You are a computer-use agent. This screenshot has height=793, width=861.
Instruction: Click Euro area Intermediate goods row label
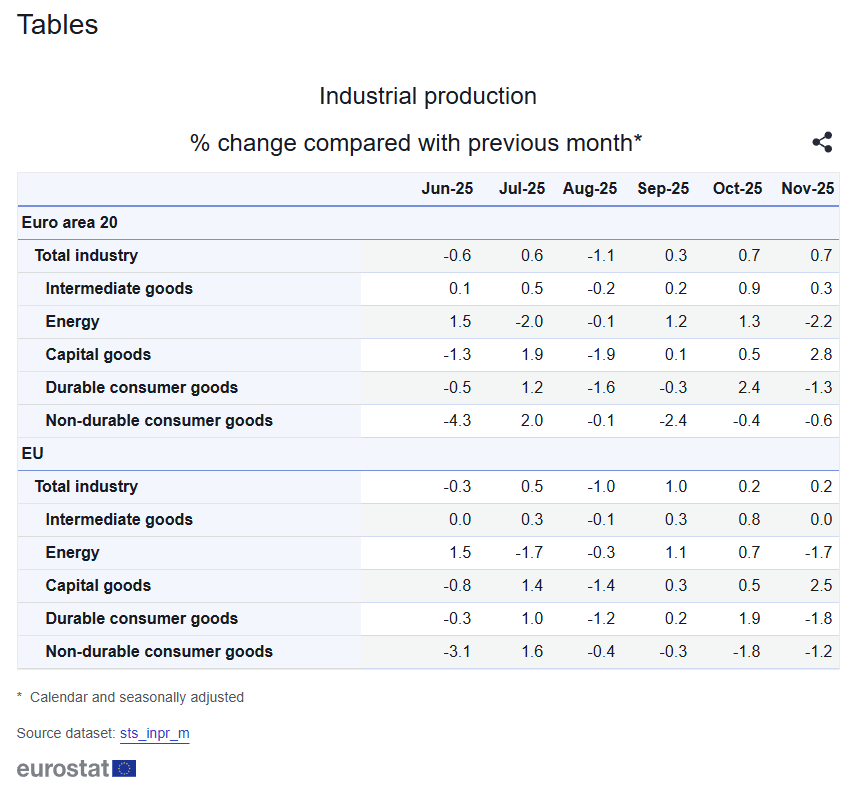click(x=119, y=288)
